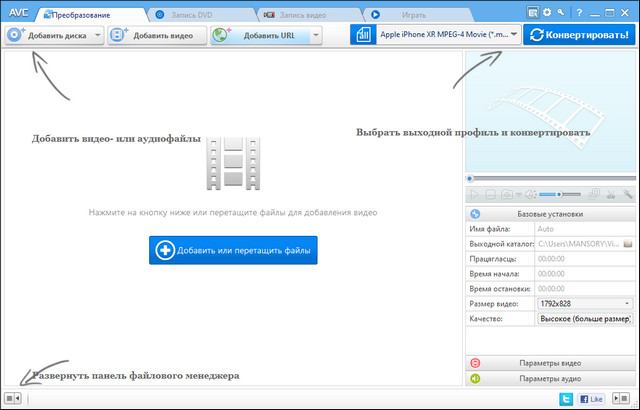This screenshot has width=640, height=410.
Task: Open dropdown arrow next to Добавить URL
Action: (316, 35)
